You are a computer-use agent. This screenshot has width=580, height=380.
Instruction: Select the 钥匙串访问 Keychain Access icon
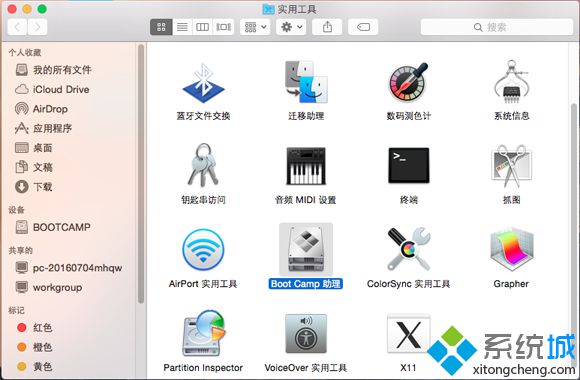[203, 165]
